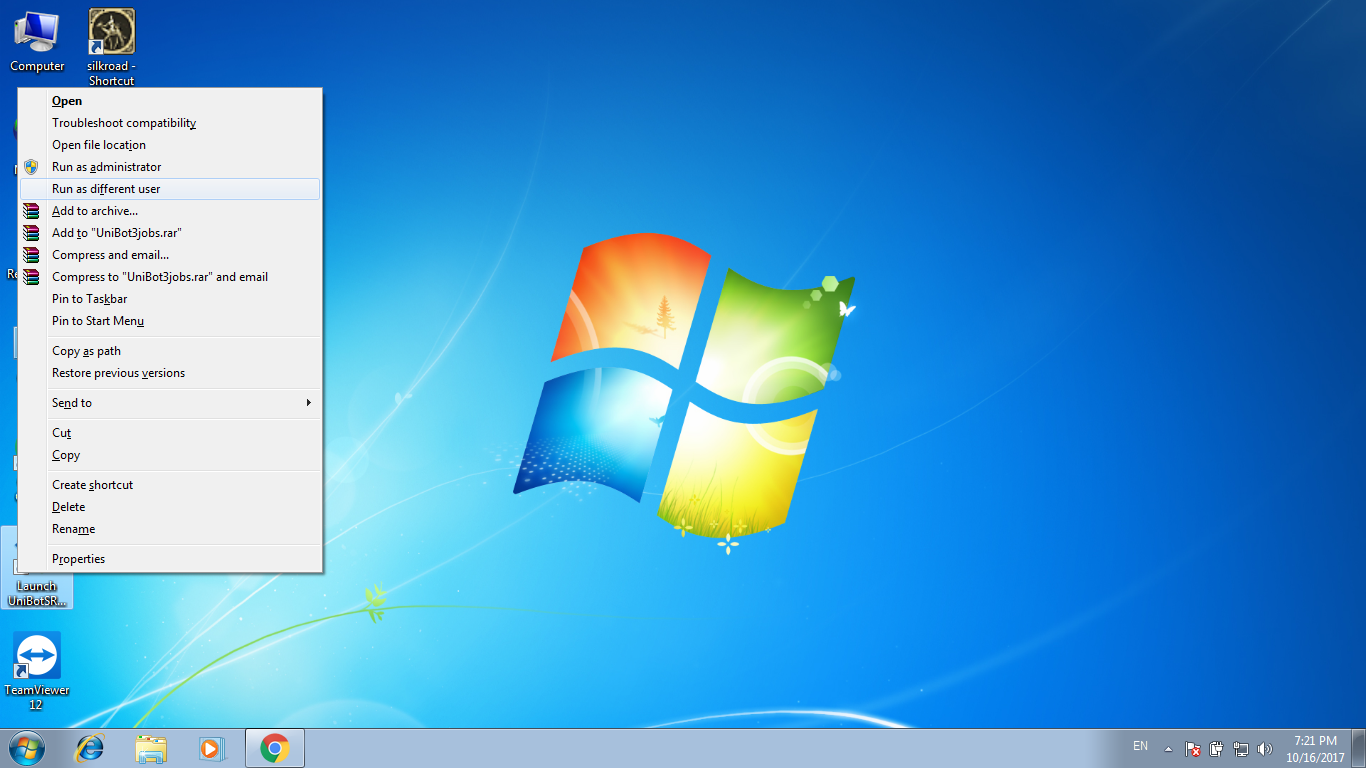The image size is (1366, 768).
Task: Click WinRAR icon beside Add to archive
Action: pos(31,211)
